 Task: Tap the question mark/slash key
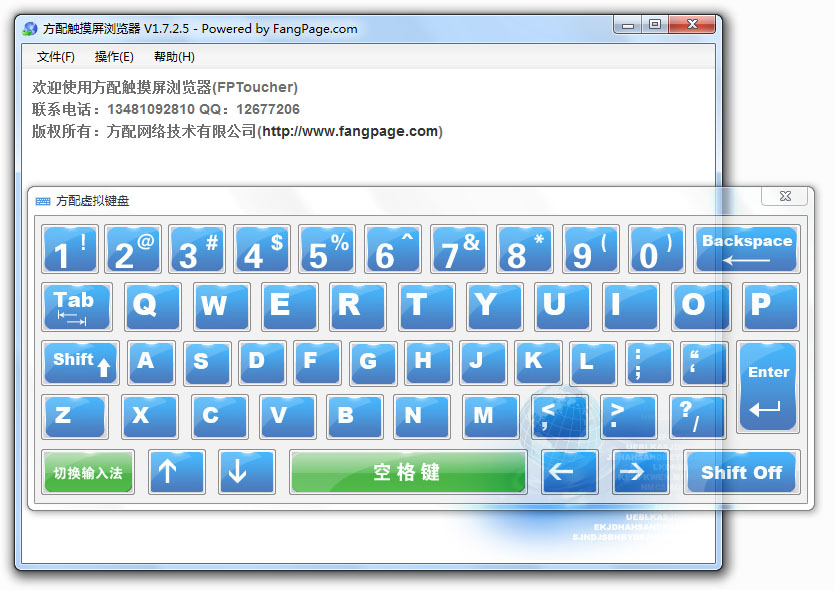pyautogui.click(x=698, y=417)
